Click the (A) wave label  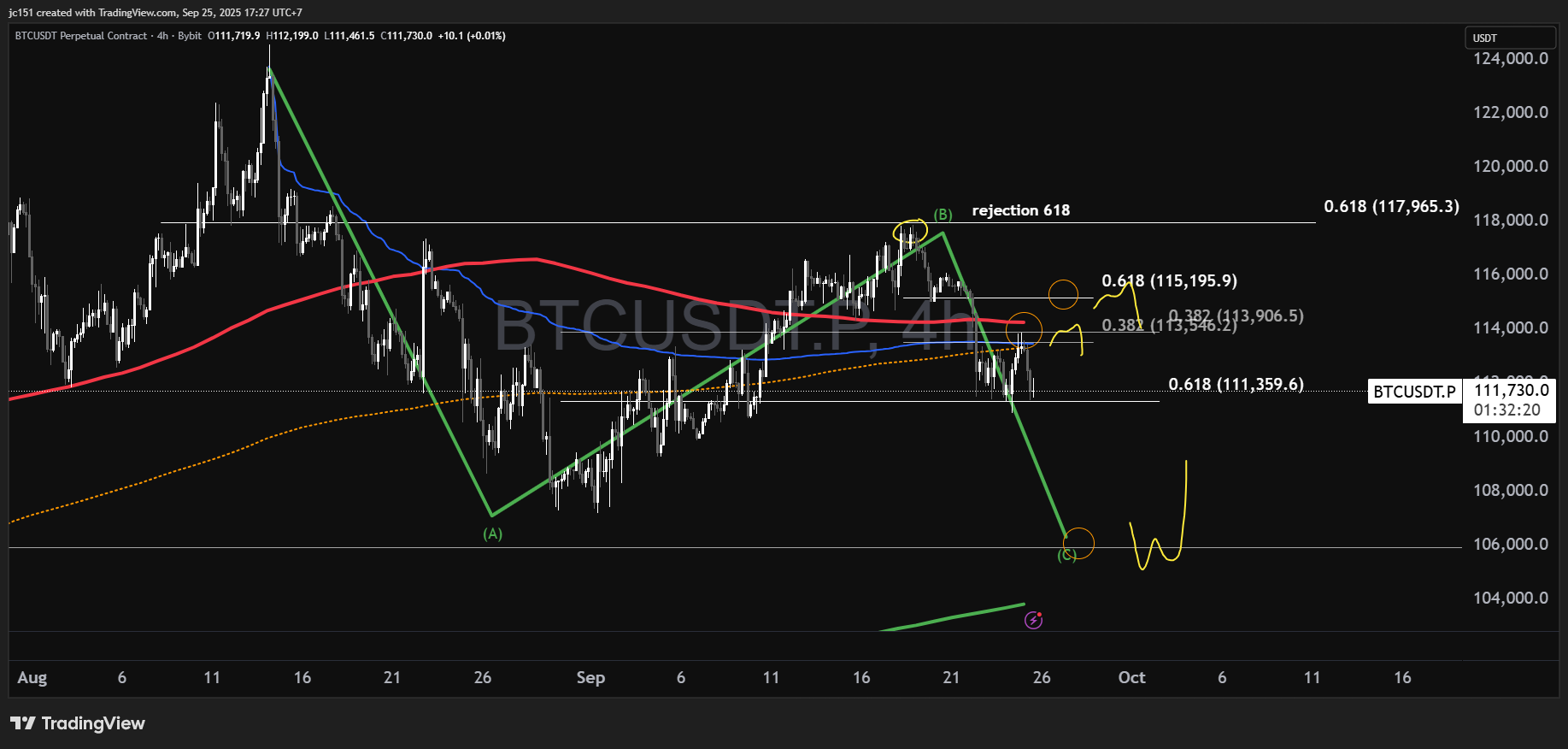click(x=492, y=534)
